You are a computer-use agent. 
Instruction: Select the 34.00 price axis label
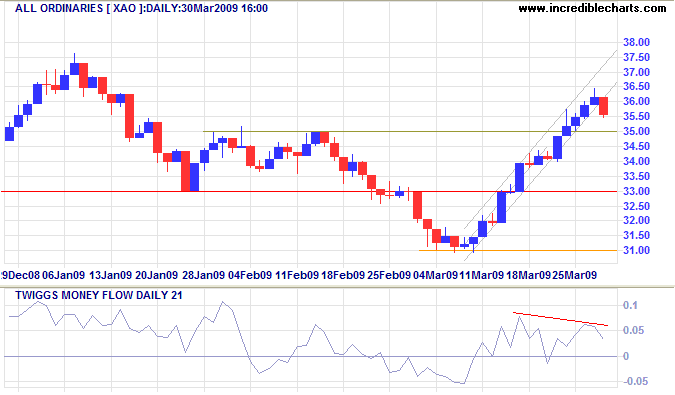(636, 161)
